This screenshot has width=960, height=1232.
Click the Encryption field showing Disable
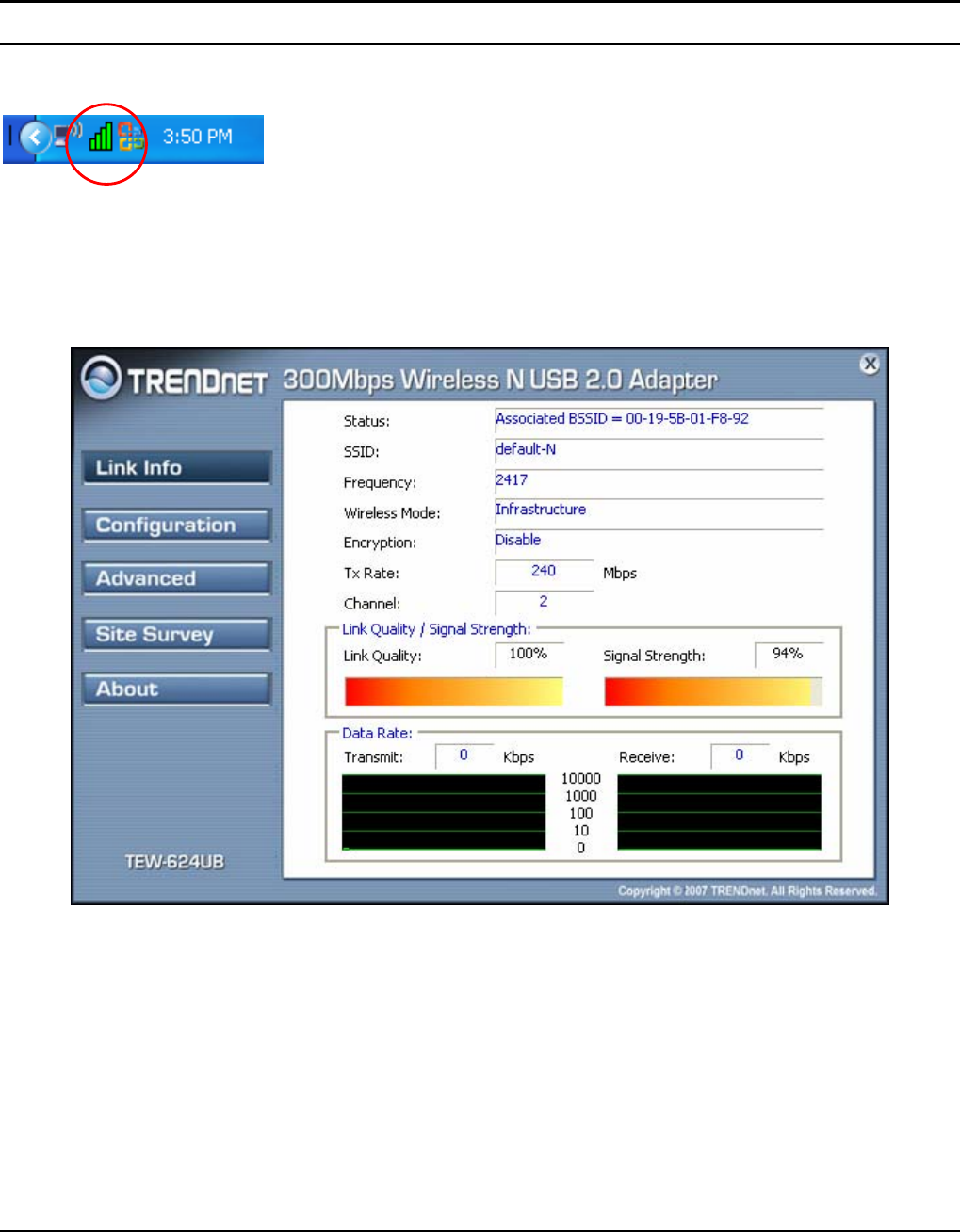(659, 540)
